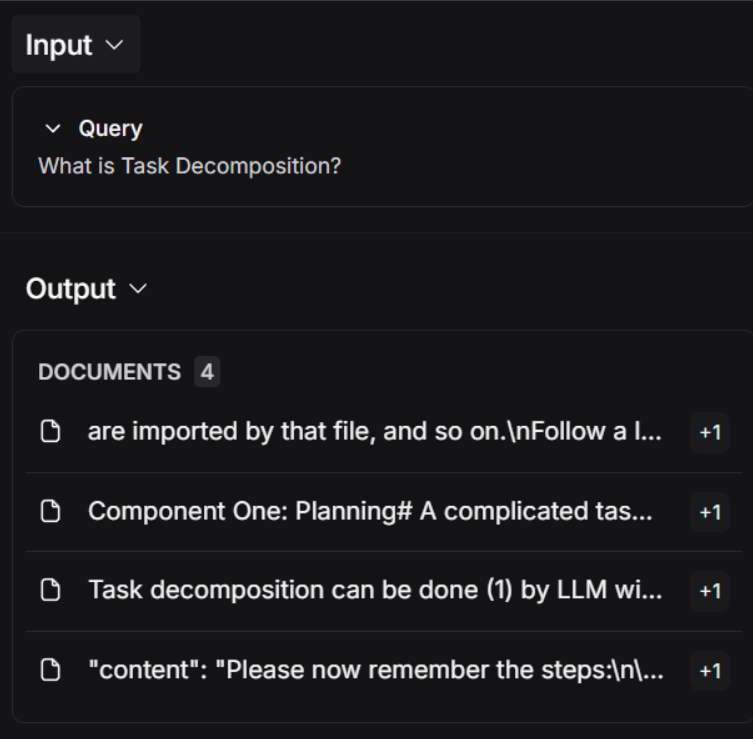Click the Query section label
The image size is (753, 739).
(x=110, y=129)
